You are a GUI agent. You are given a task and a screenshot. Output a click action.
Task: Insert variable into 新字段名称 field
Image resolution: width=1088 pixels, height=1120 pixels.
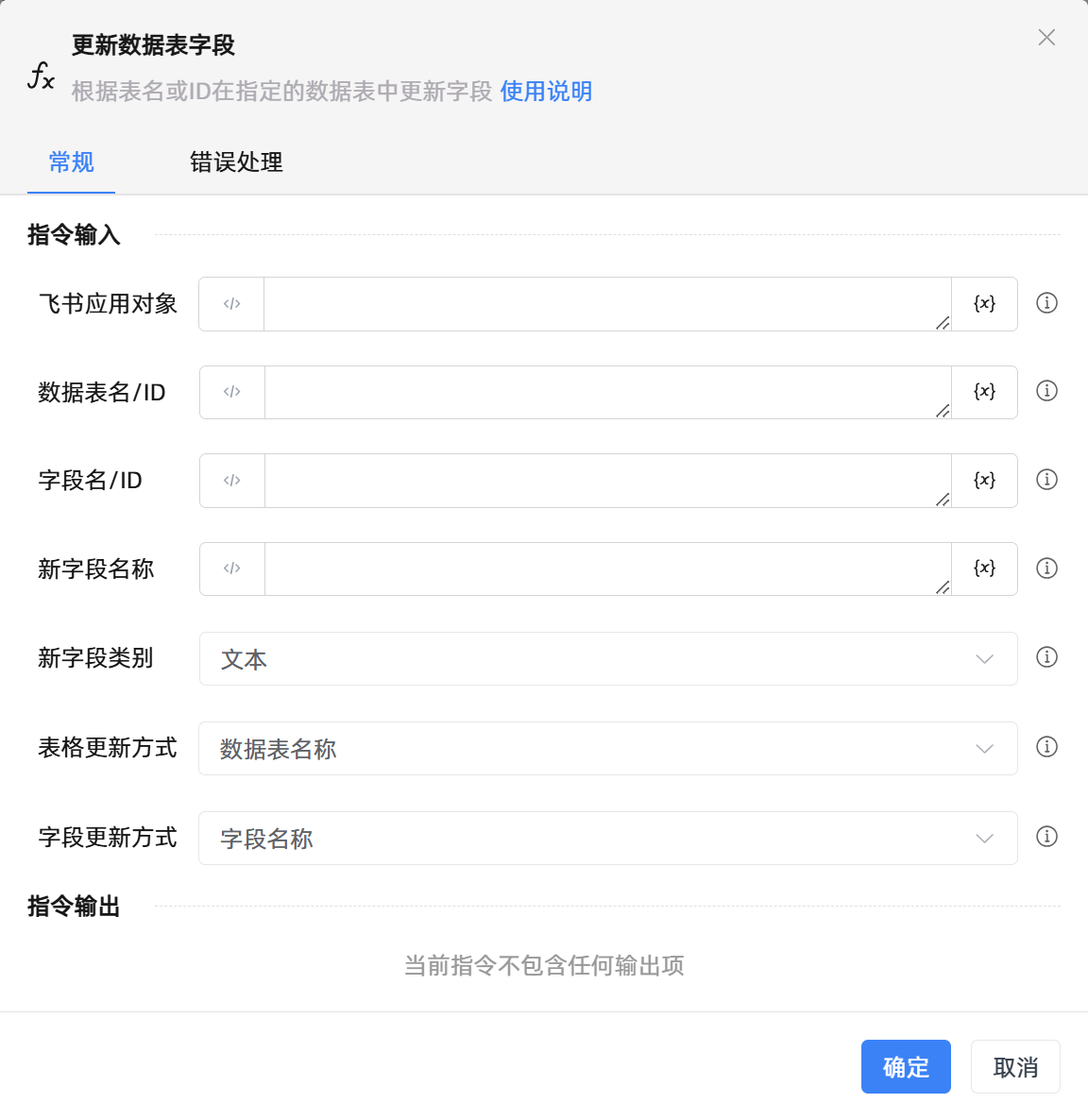(984, 568)
